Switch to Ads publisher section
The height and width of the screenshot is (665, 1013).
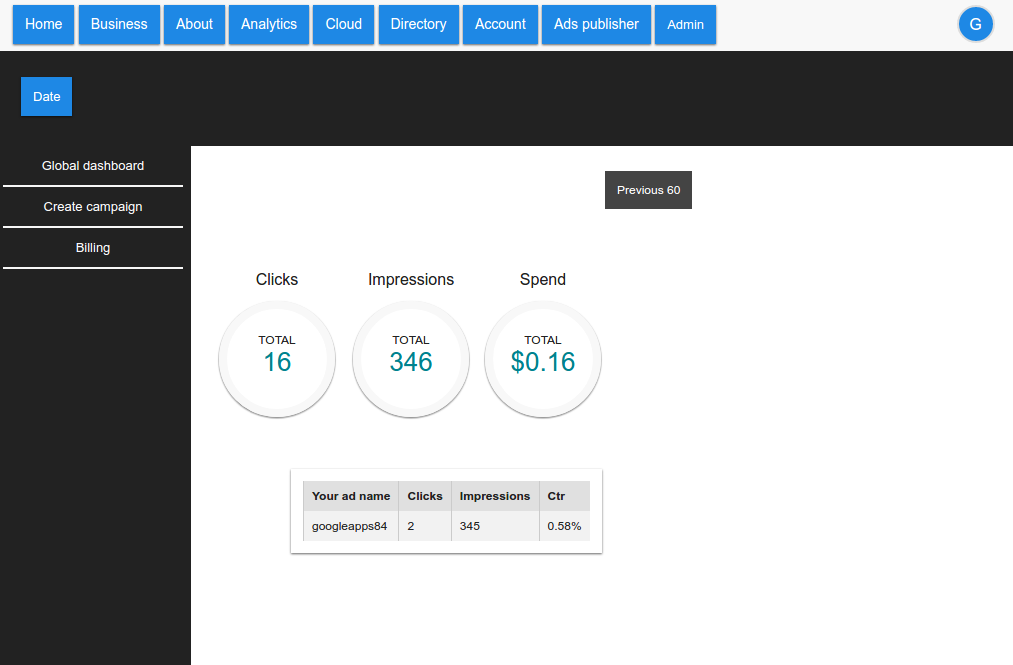[596, 25]
